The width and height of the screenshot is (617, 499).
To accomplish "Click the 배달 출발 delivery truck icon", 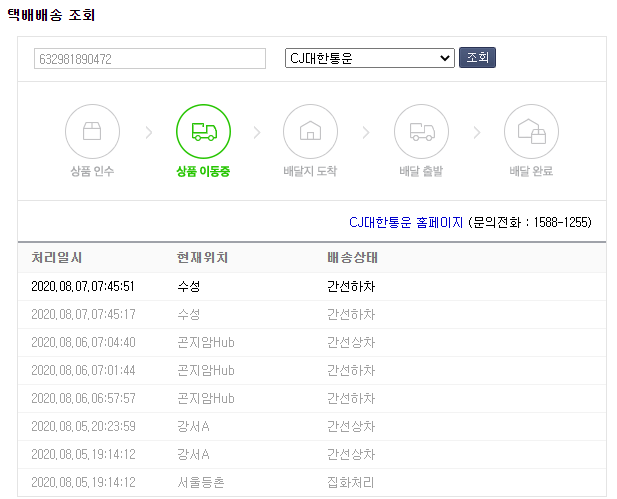I will click(x=421, y=131).
